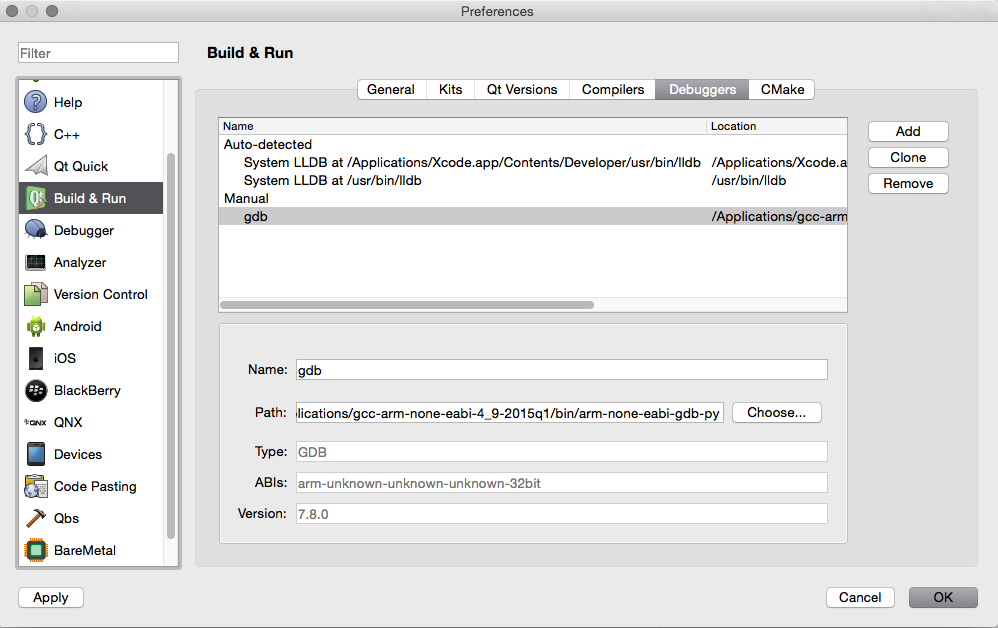The height and width of the screenshot is (628, 998).
Task: Confirm preferences with OK
Action: click(943, 597)
